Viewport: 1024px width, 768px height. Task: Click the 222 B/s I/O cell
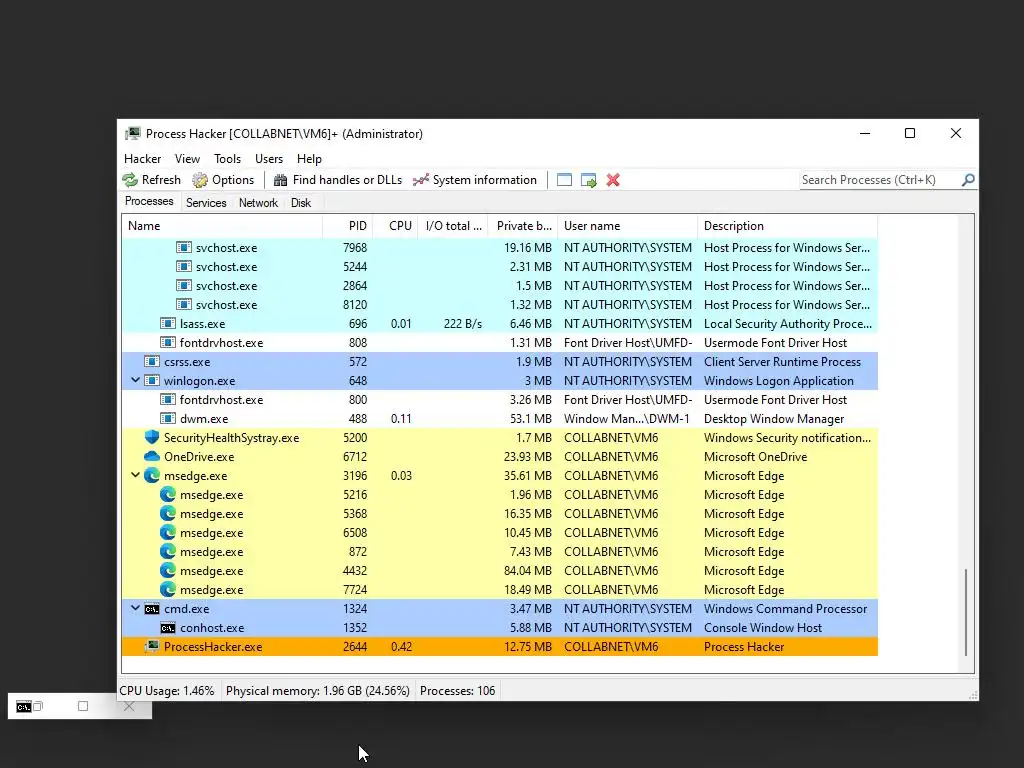(462, 323)
